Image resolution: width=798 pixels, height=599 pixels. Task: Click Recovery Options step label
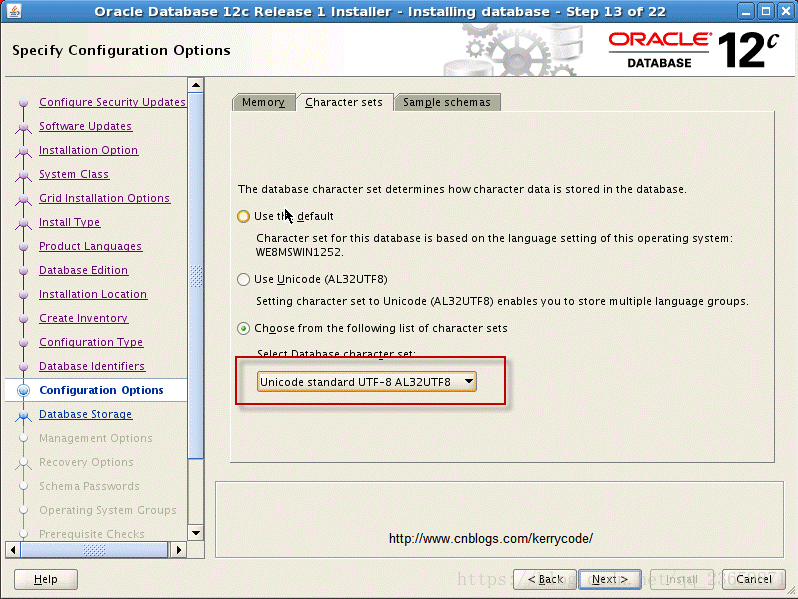coord(86,462)
